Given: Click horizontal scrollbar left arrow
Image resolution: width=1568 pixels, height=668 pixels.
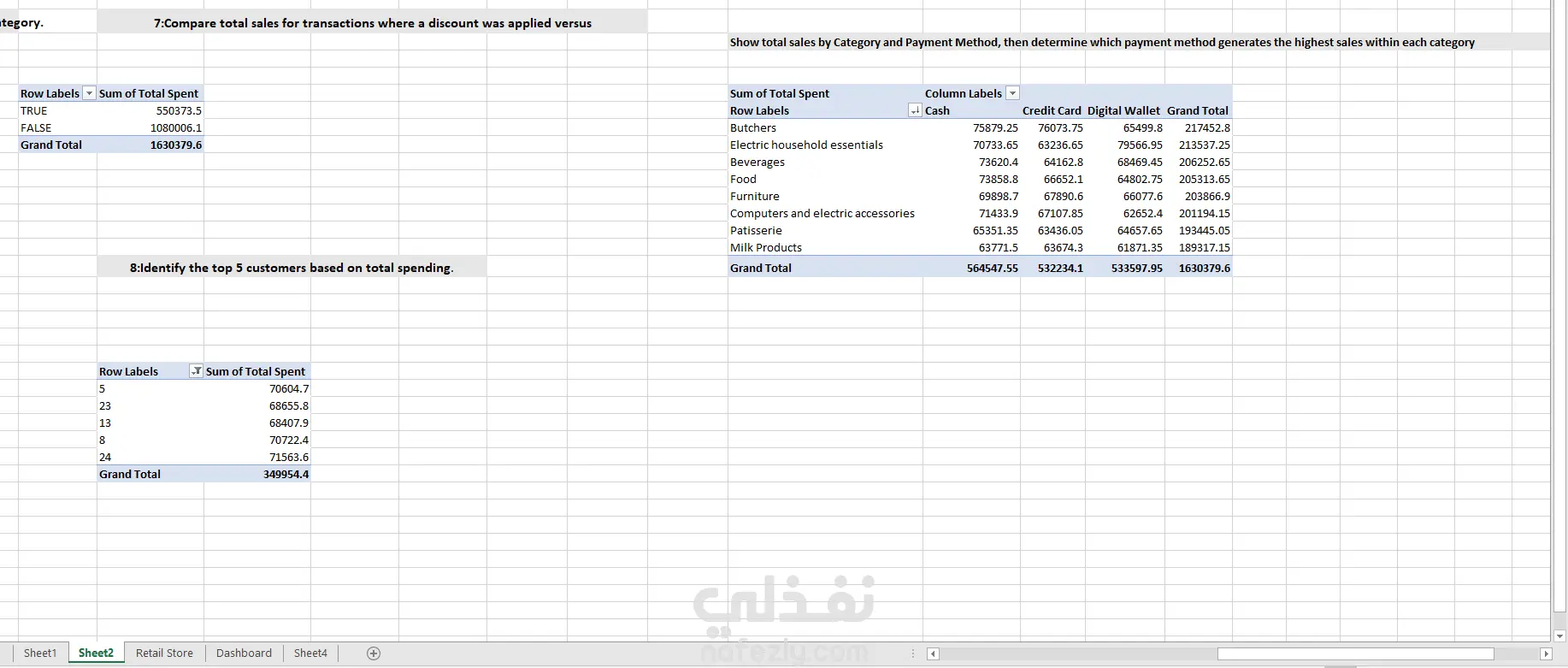Looking at the screenshot, I should (934, 654).
